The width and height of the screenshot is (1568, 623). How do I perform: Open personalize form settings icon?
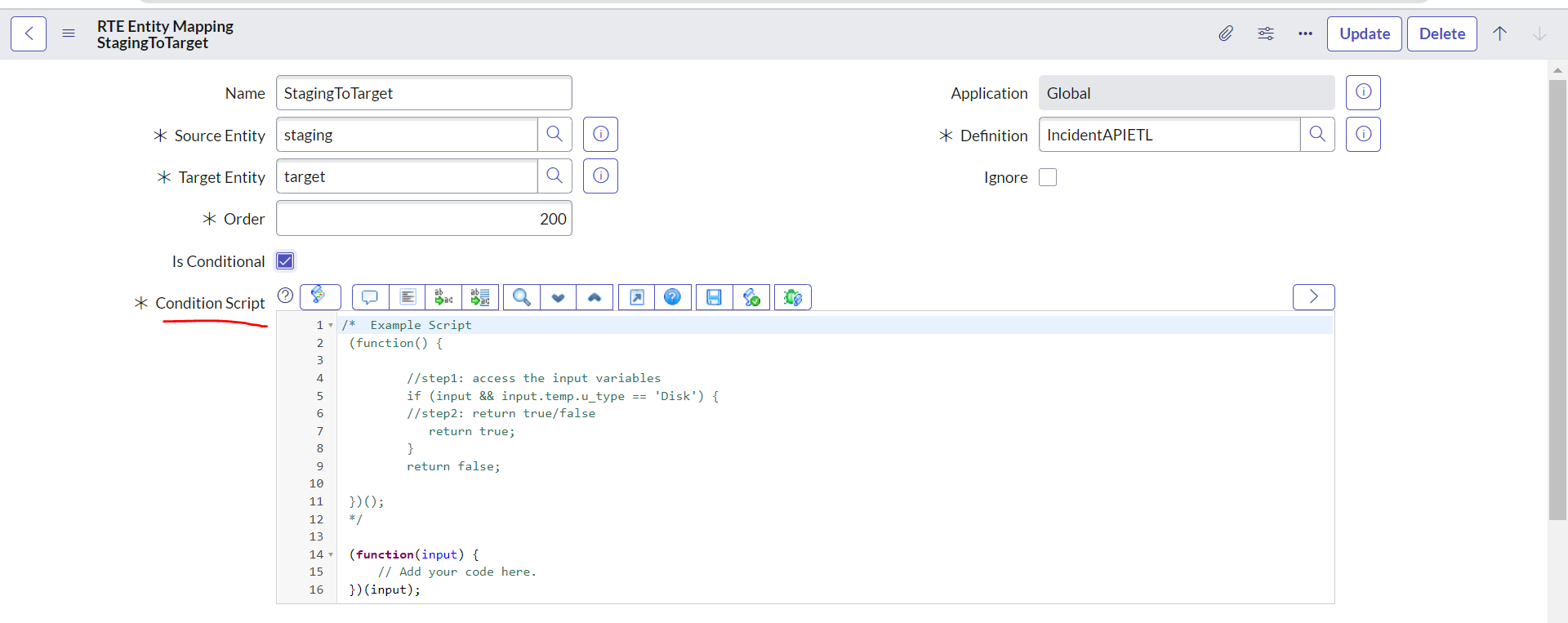[x=1266, y=33]
